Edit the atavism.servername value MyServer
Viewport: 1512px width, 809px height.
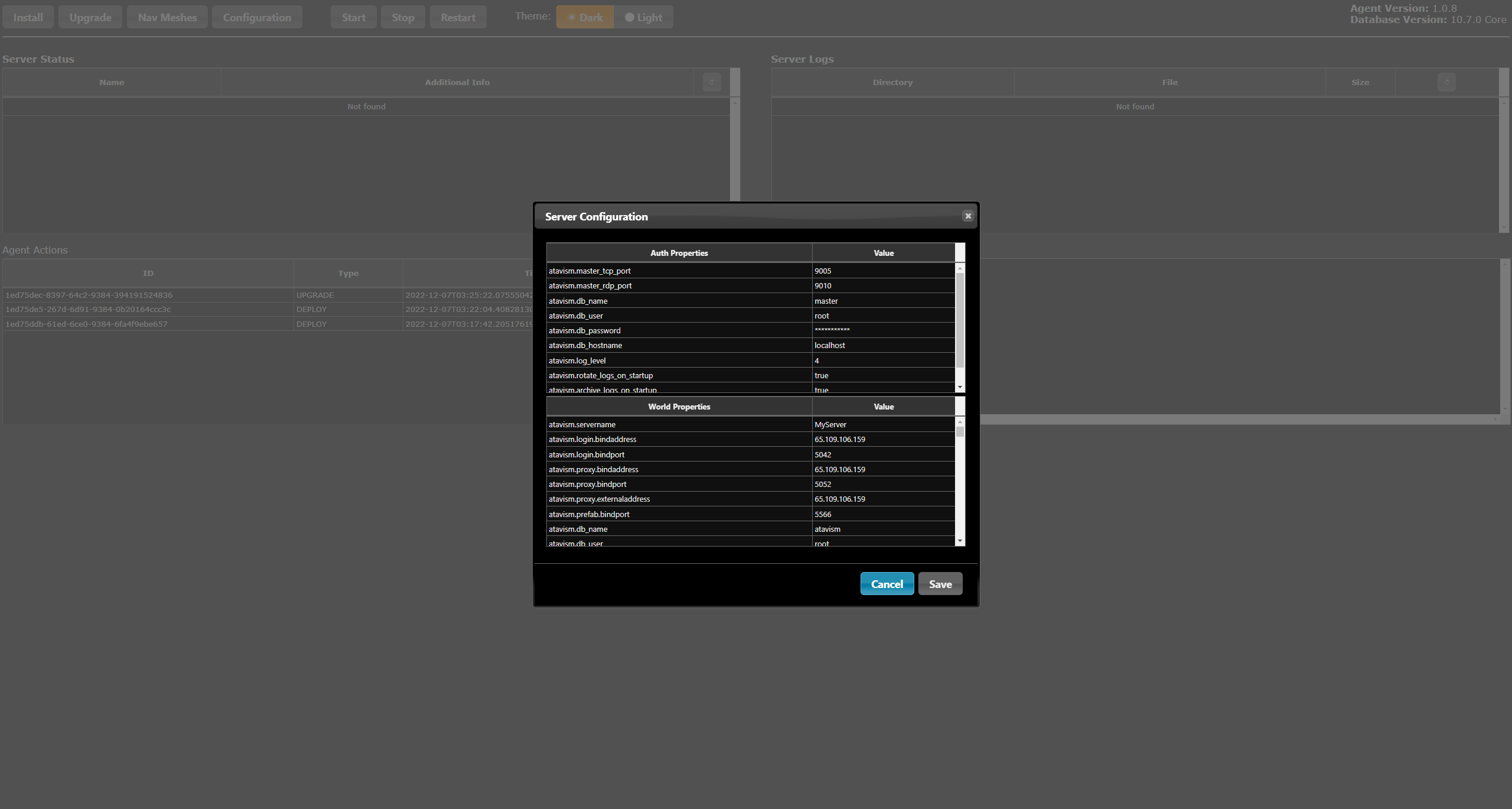click(x=883, y=424)
